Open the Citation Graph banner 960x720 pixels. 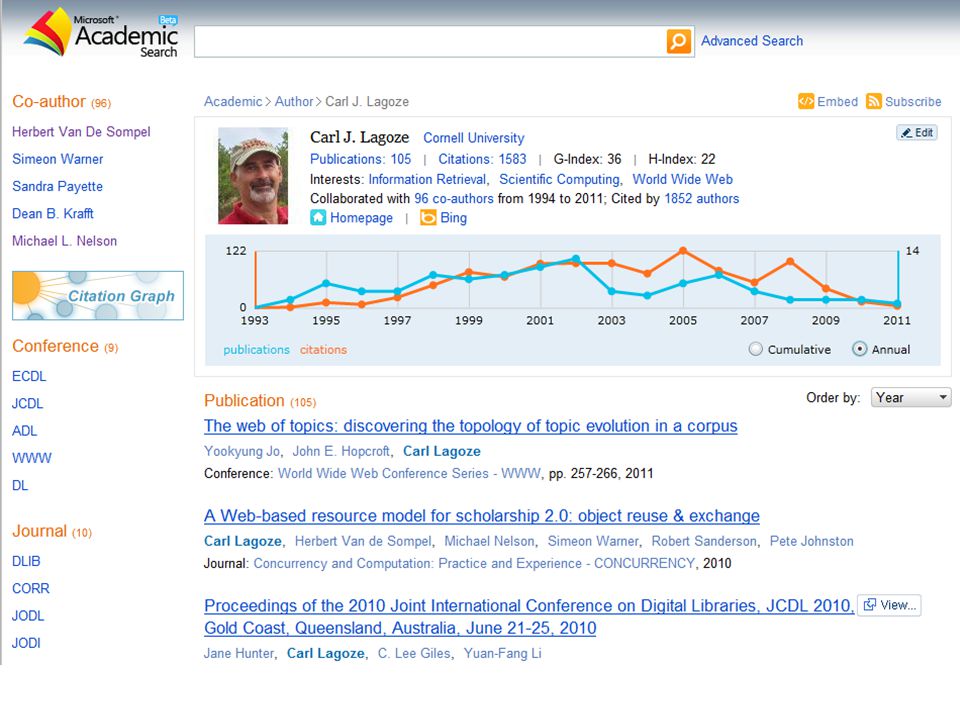98,296
